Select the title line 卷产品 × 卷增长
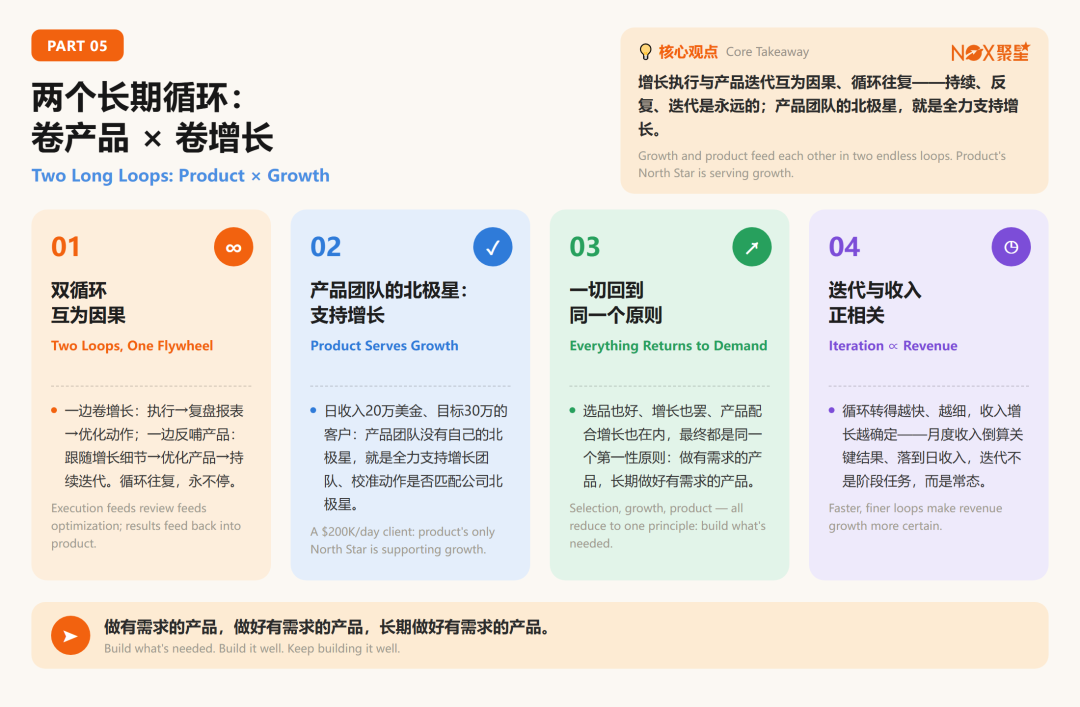The height and width of the screenshot is (707, 1080). [152, 138]
